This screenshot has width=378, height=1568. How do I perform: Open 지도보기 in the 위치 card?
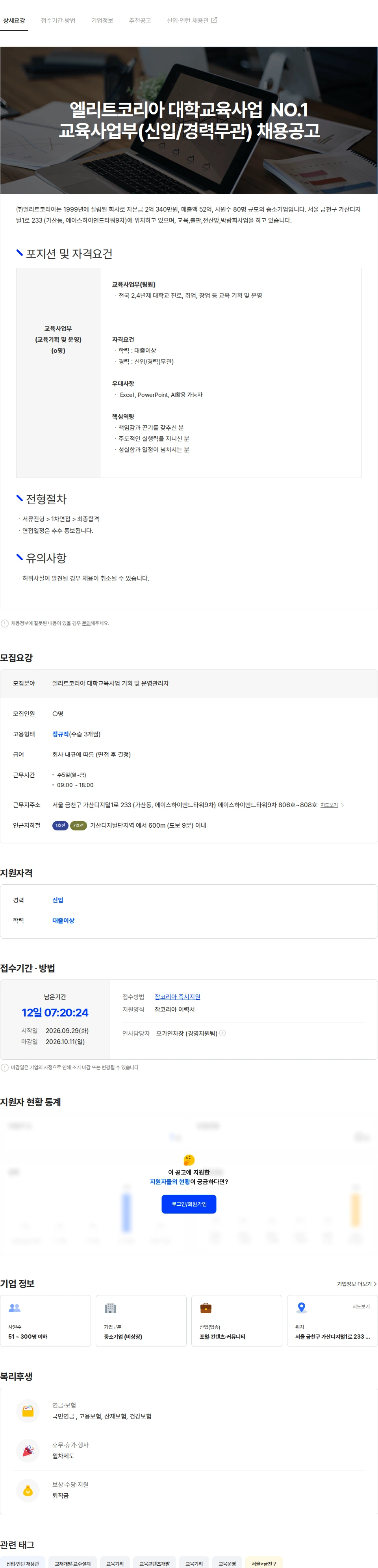point(361,1306)
